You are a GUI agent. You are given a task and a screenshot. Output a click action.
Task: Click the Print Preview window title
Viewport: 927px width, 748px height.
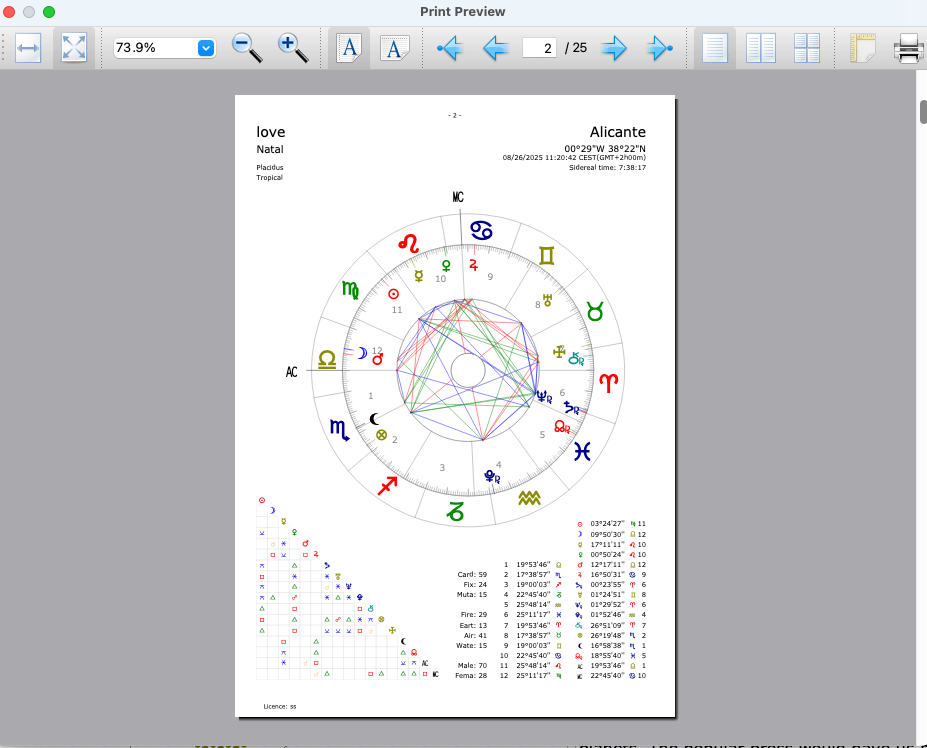463,11
